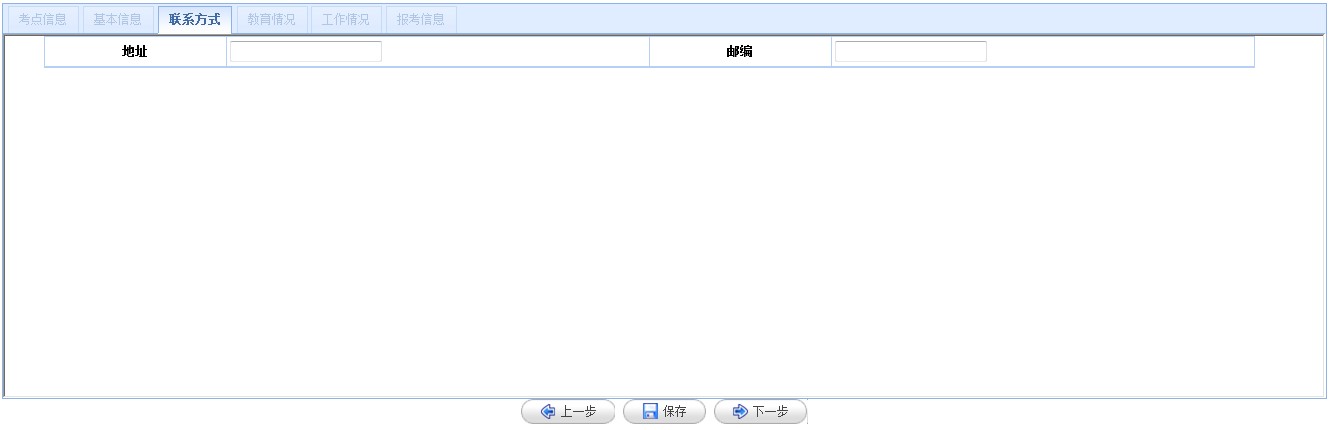Open the 考点信息 tab

(x=42, y=20)
